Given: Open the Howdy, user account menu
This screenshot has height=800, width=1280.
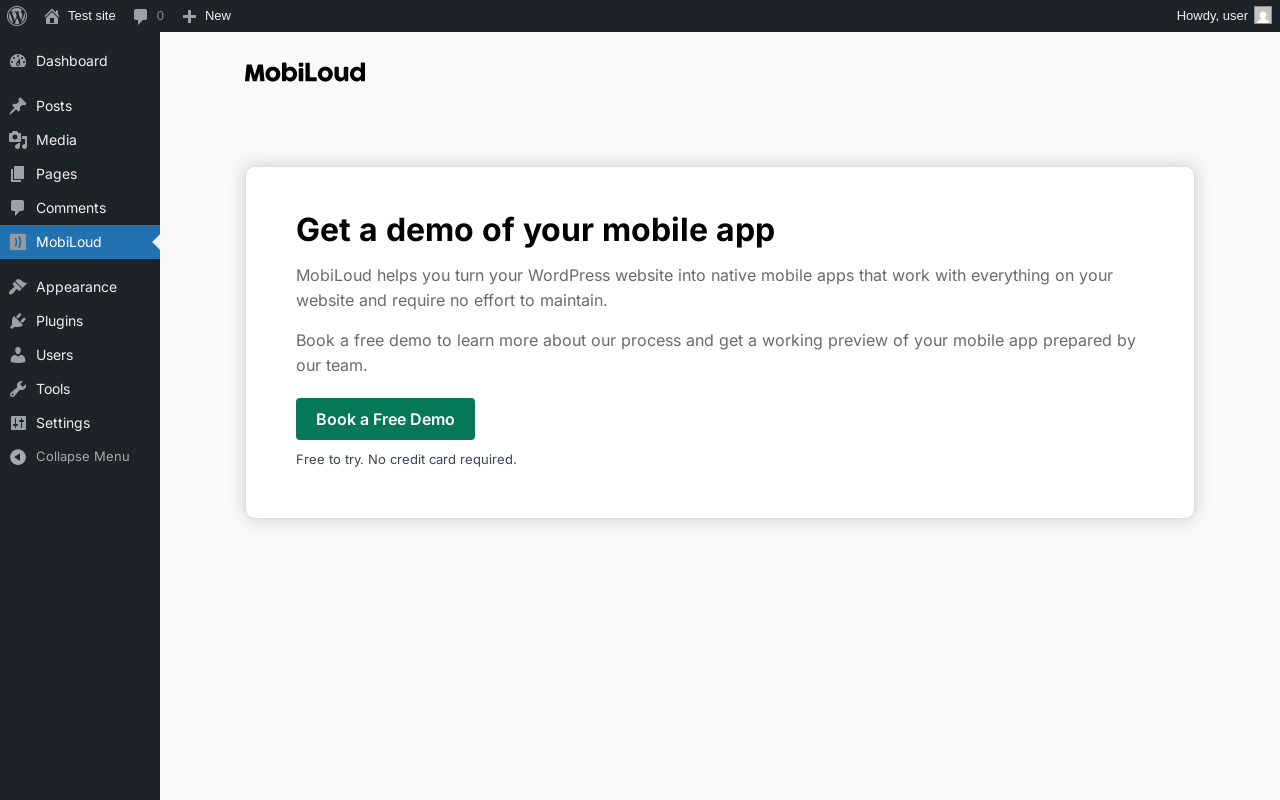Looking at the screenshot, I should (1224, 16).
